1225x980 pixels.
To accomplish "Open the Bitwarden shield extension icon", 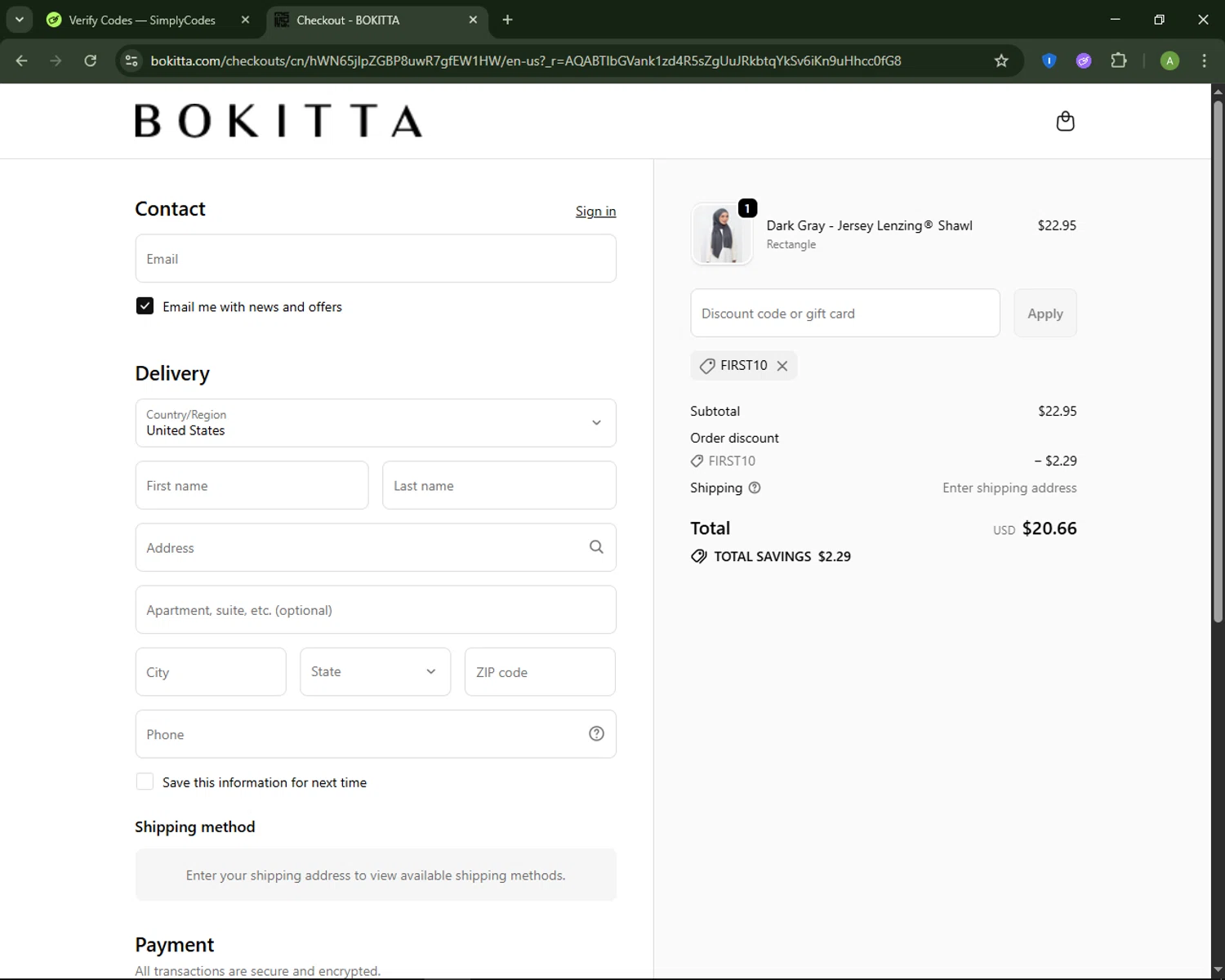I will (1049, 60).
